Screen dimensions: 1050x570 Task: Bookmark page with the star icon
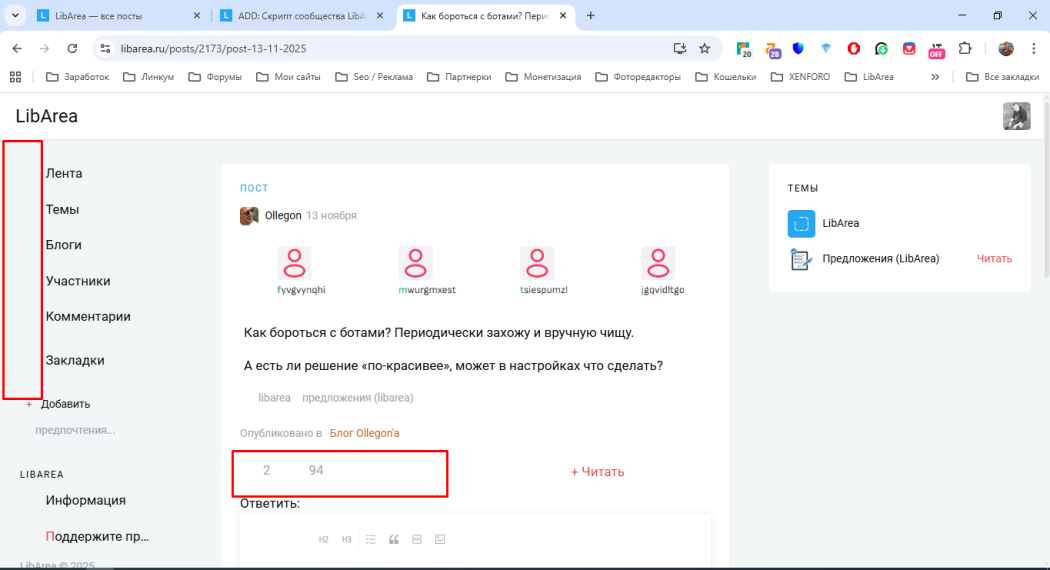point(704,48)
